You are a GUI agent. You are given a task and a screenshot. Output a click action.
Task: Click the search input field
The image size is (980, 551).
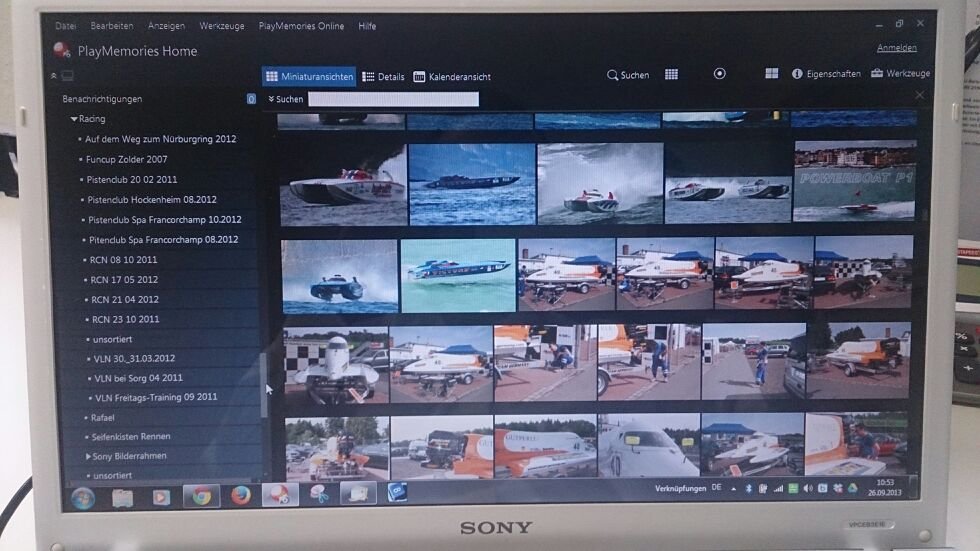click(x=394, y=99)
